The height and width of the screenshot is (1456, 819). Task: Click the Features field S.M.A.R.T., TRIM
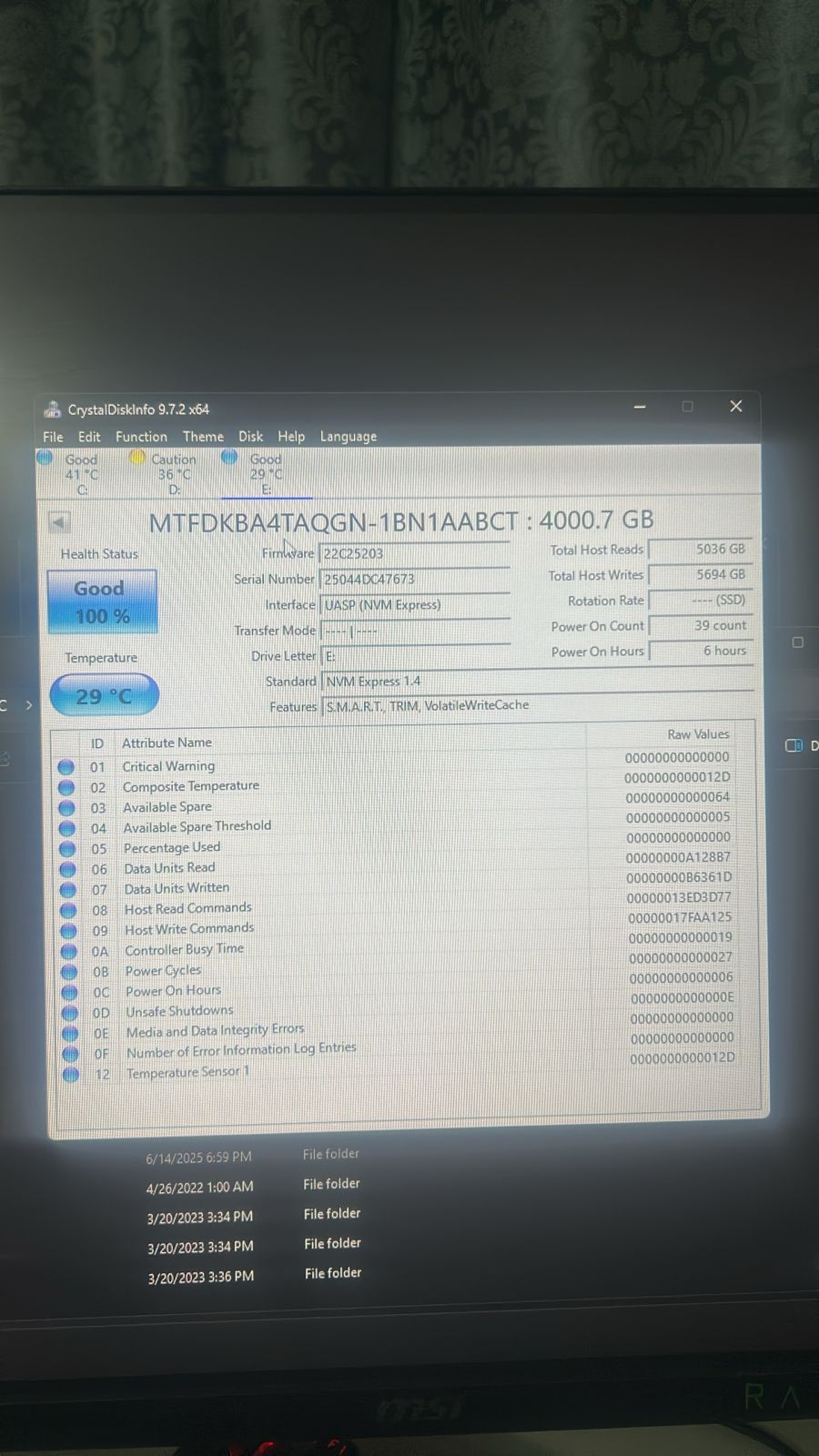coord(537,706)
